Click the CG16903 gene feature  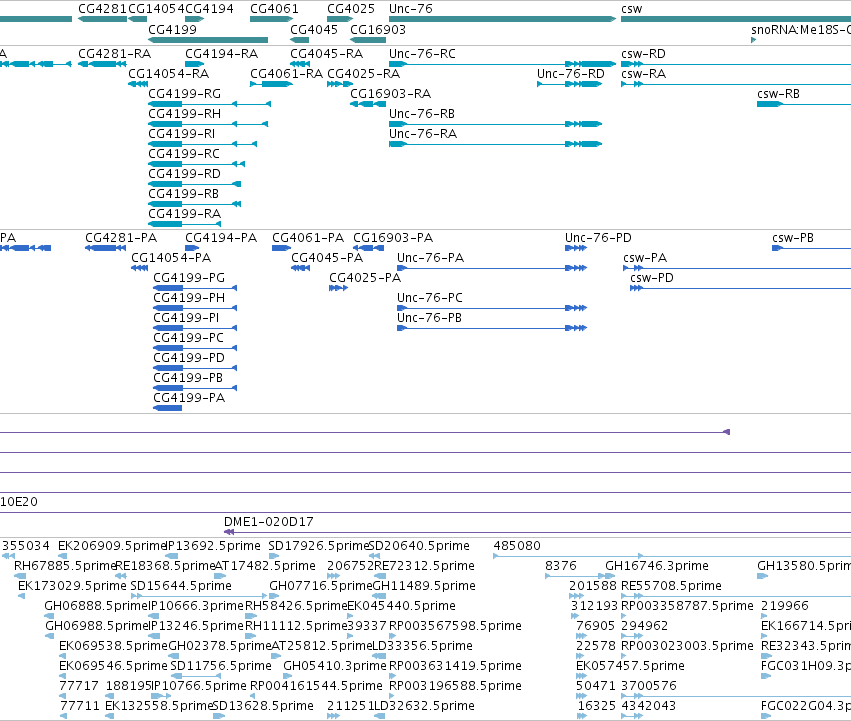[x=367, y=40]
